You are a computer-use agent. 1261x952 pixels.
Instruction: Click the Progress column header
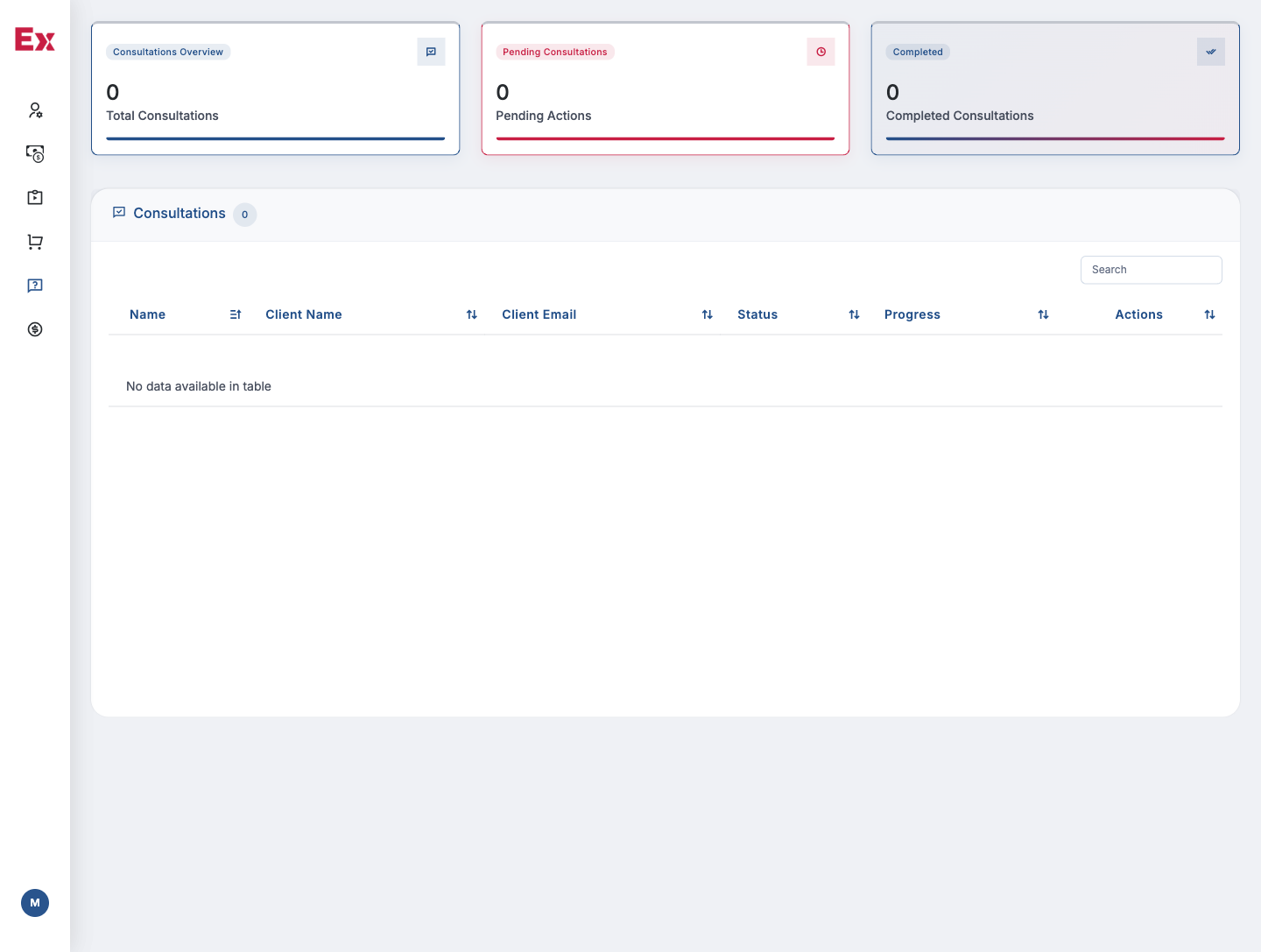click(x=912, y=314)
